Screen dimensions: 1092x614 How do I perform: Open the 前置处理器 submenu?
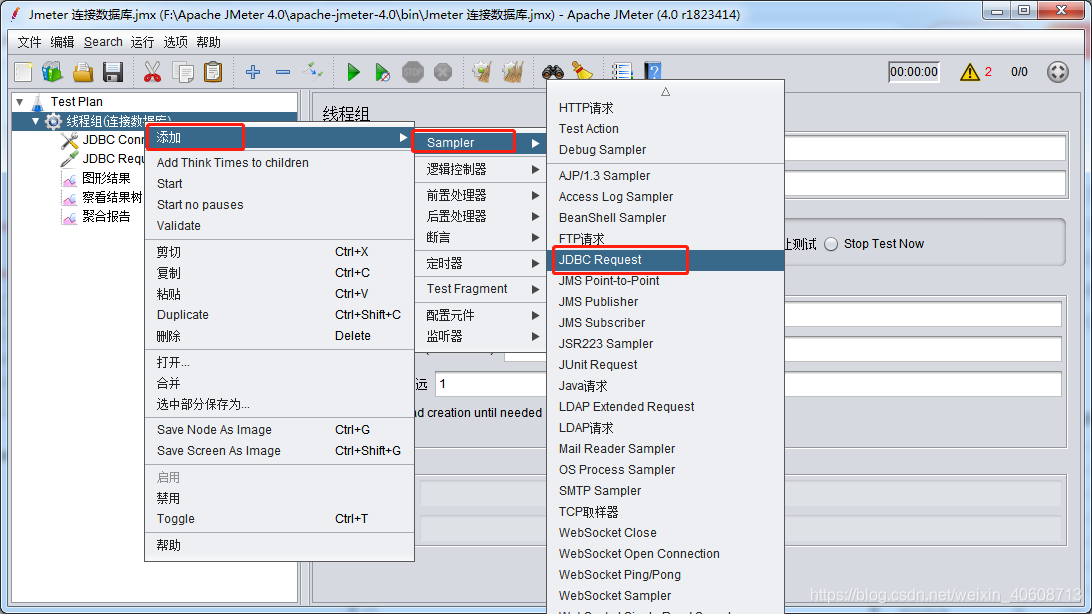point(478,196)
